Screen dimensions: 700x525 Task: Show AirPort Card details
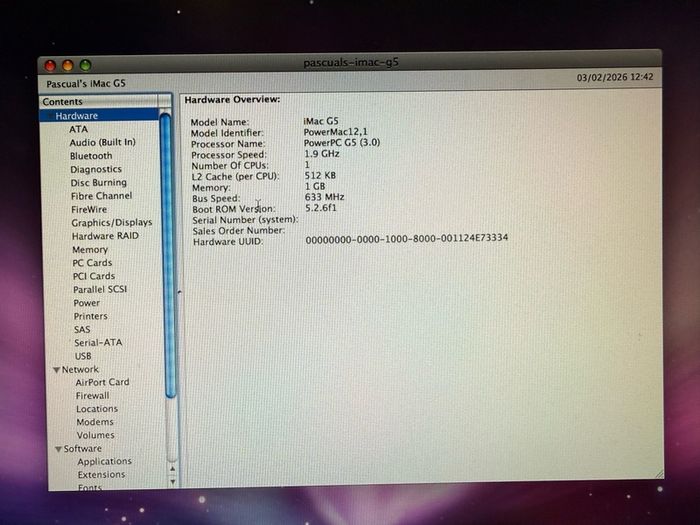102,382
